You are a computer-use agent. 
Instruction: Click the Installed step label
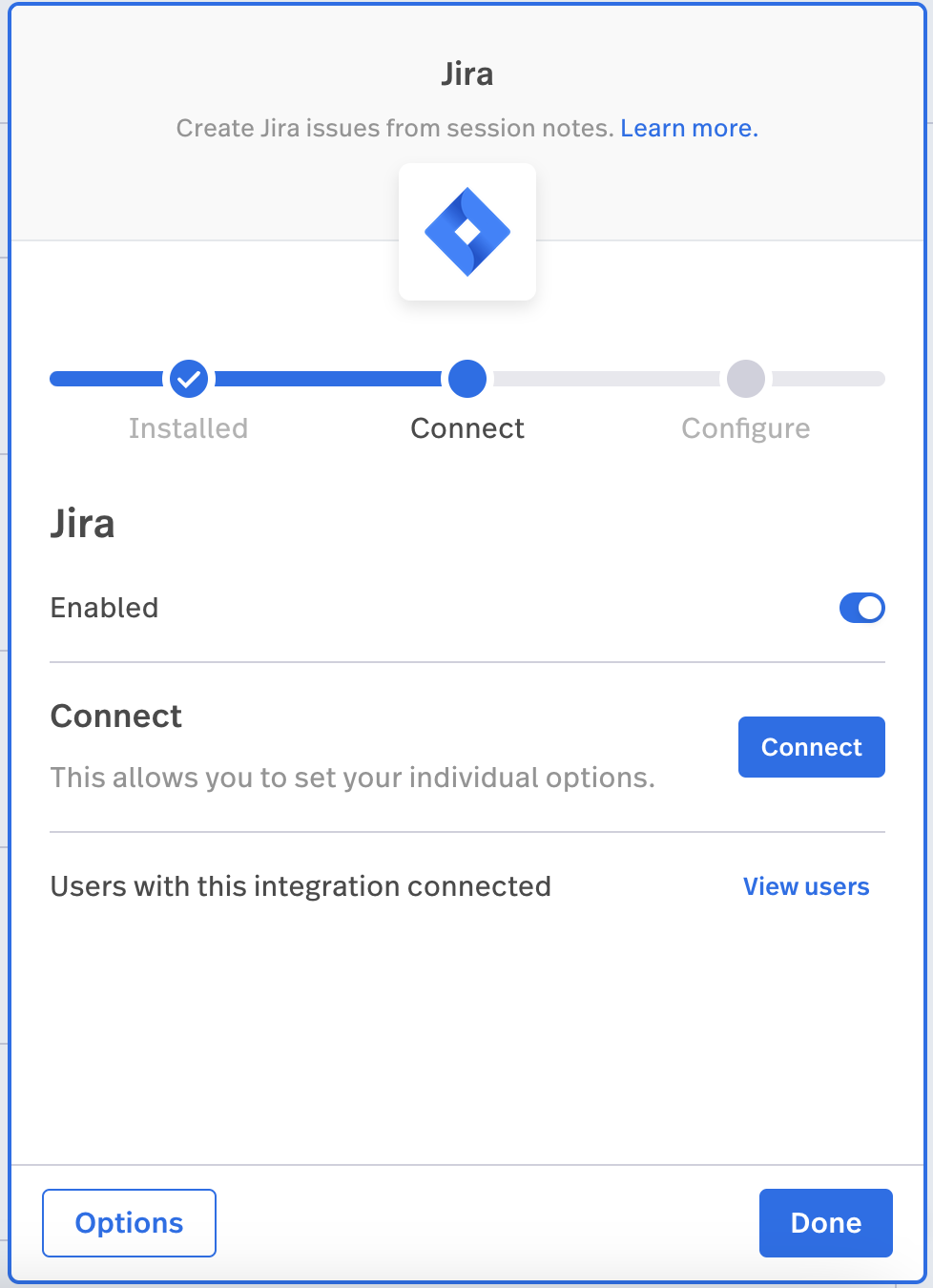click(188, 428)
